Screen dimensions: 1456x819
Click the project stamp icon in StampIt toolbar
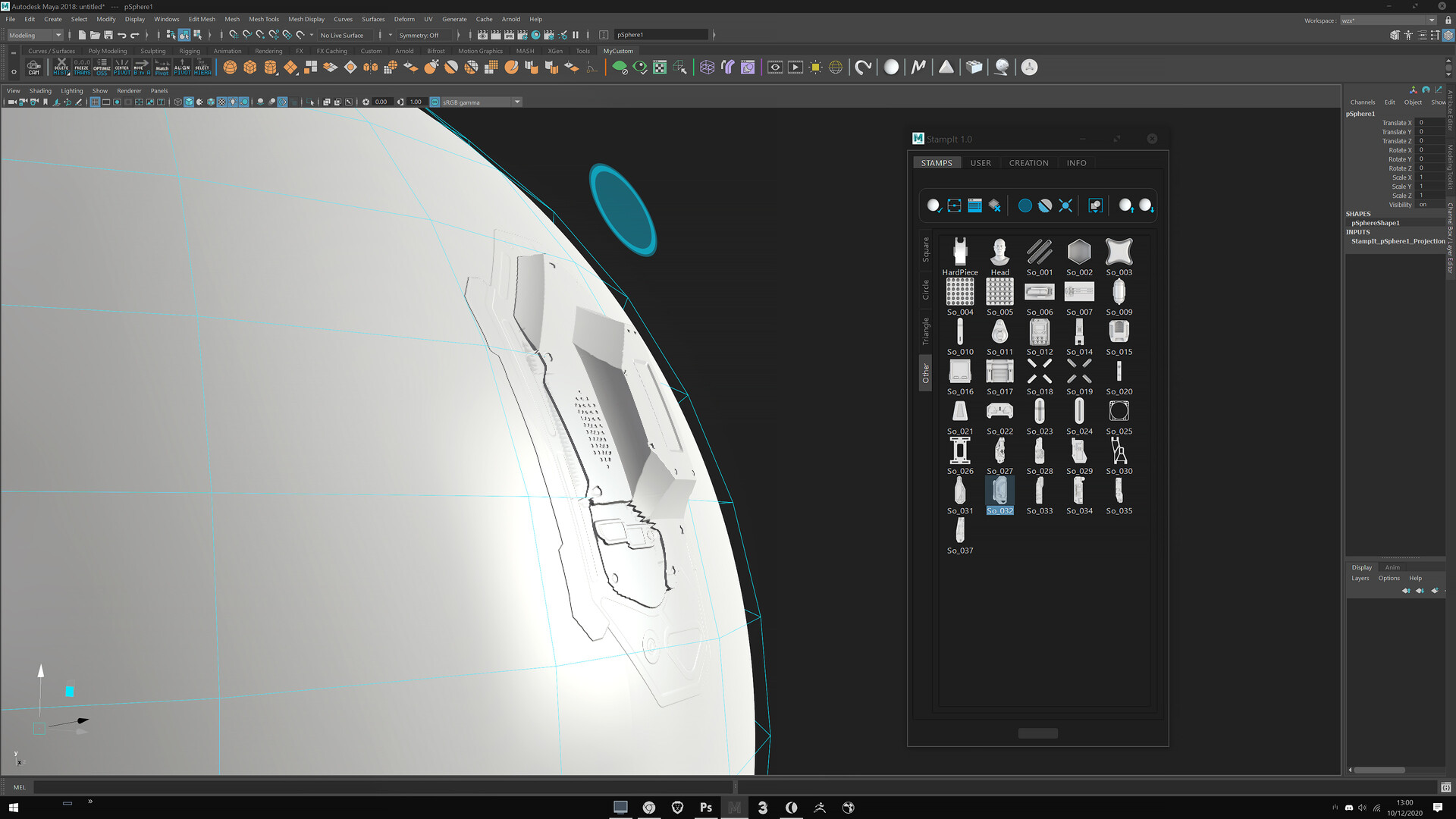[1095, 205]
